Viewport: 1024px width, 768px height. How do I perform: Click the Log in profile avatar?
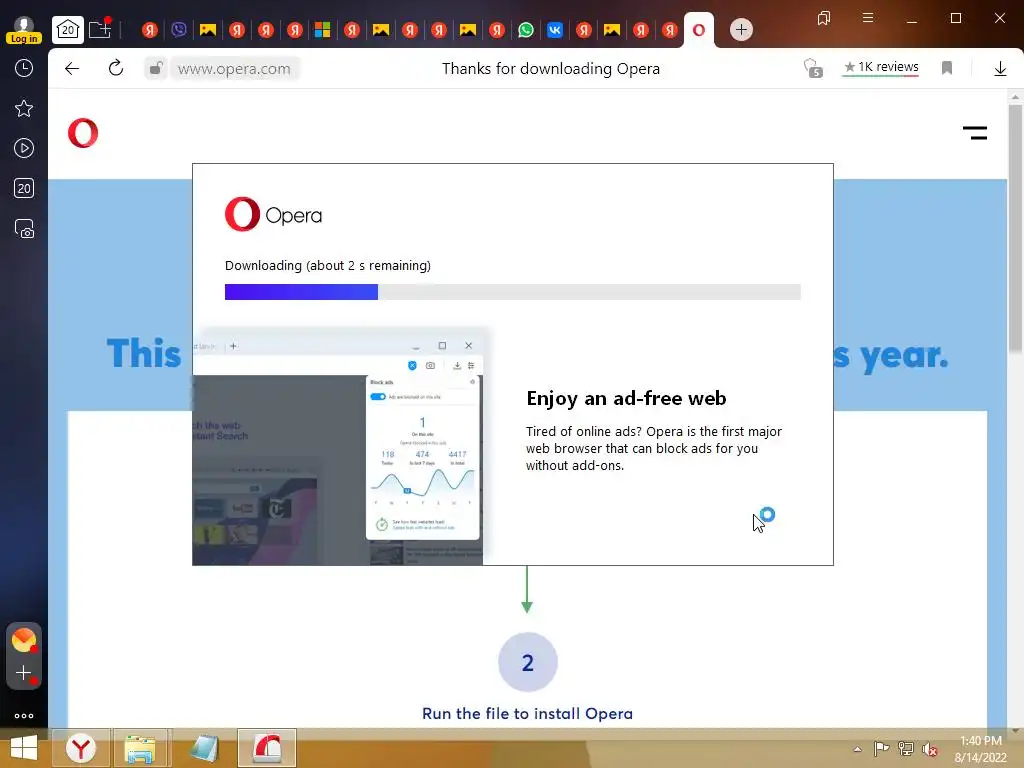coord(24,29)
